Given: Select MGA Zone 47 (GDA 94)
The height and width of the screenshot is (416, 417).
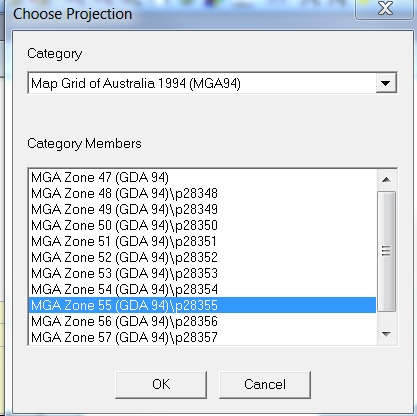Looking at the screenshot, I should coord(202,177).
